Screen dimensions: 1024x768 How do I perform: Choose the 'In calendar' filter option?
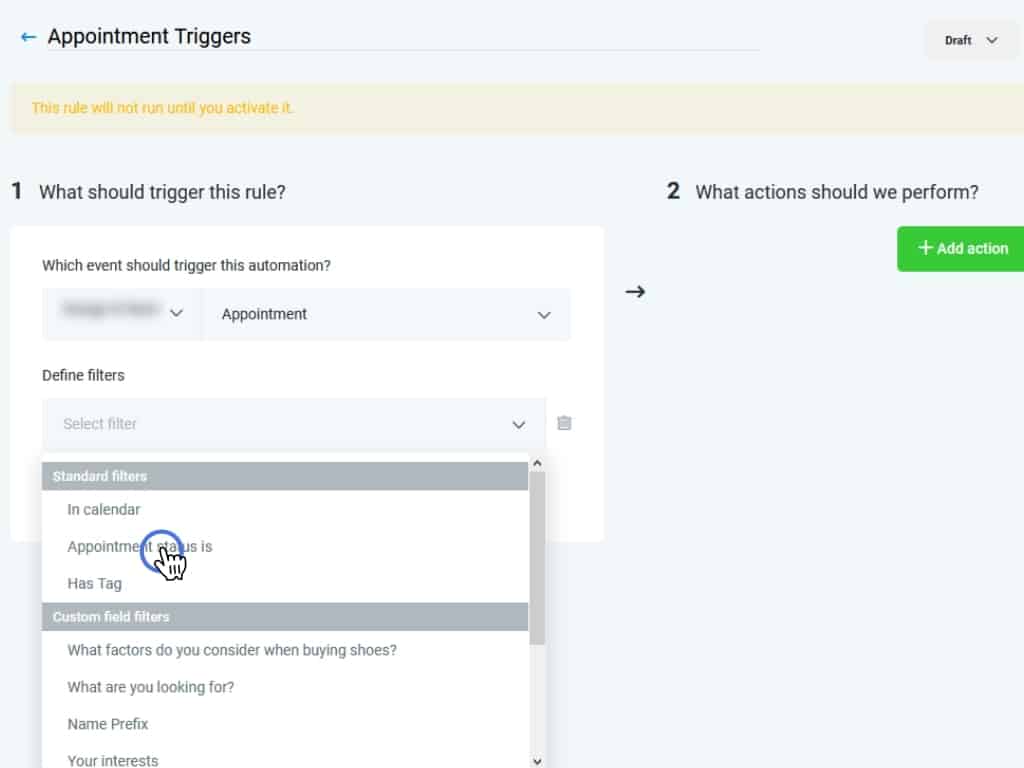[104, 509]
